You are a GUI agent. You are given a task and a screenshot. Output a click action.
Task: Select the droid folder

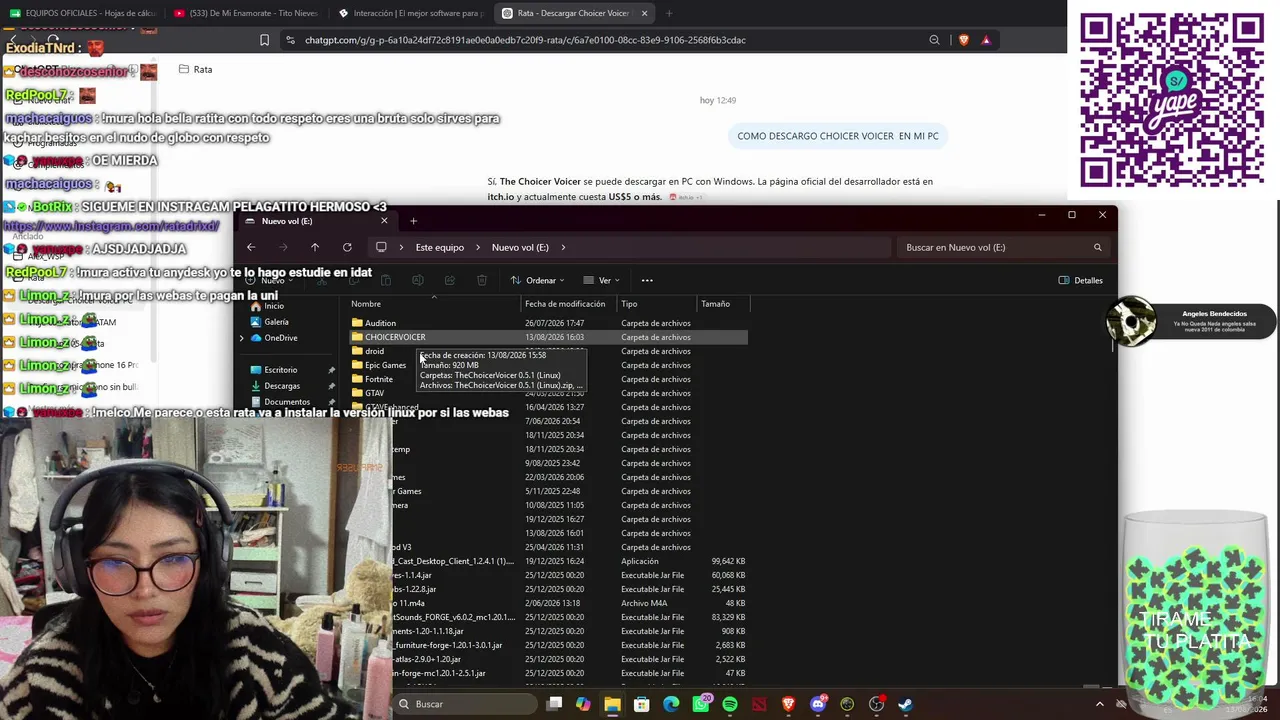click(368, 351)
